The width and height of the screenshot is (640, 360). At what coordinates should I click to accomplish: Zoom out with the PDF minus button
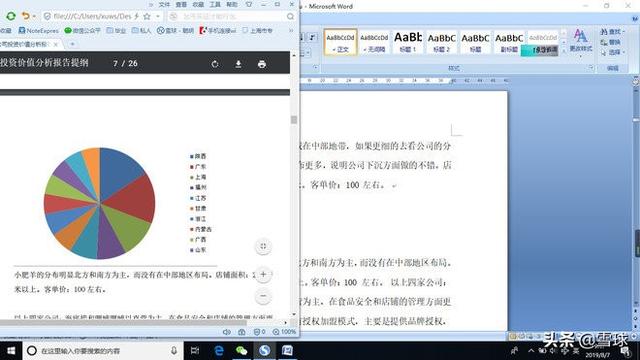(x=263, y=296)
